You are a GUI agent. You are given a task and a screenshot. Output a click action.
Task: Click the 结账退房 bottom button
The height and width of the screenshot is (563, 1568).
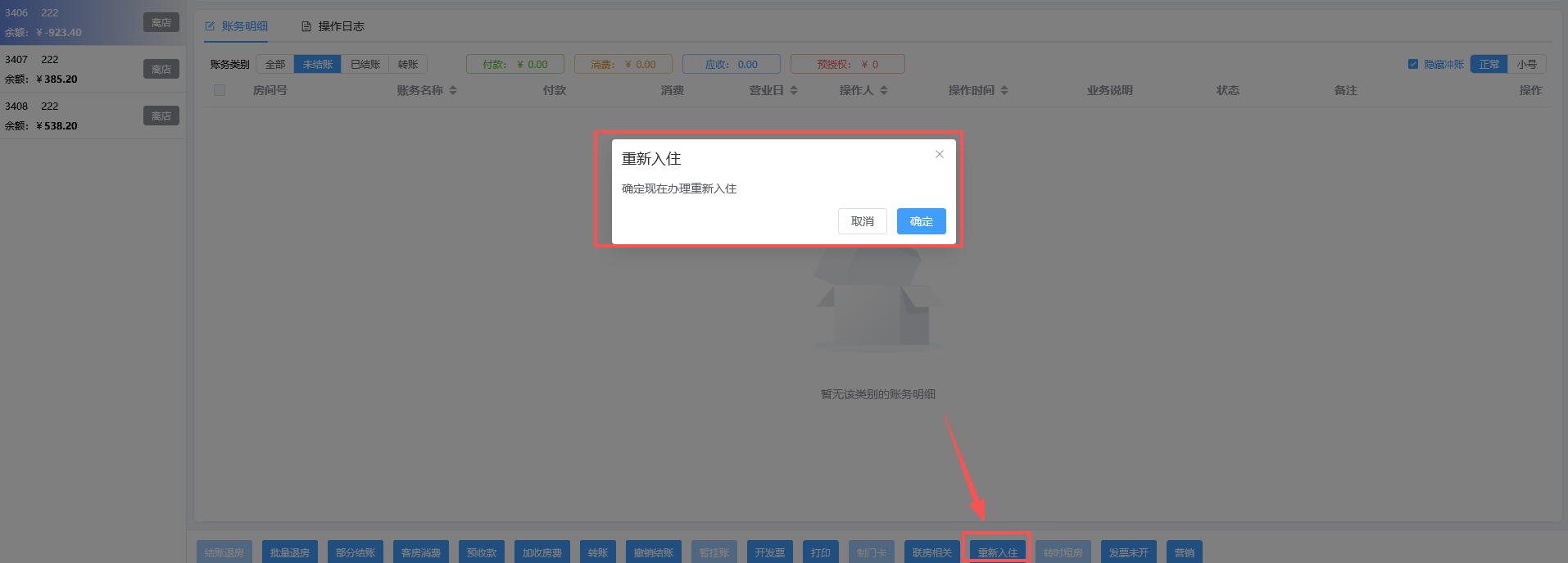224,552
